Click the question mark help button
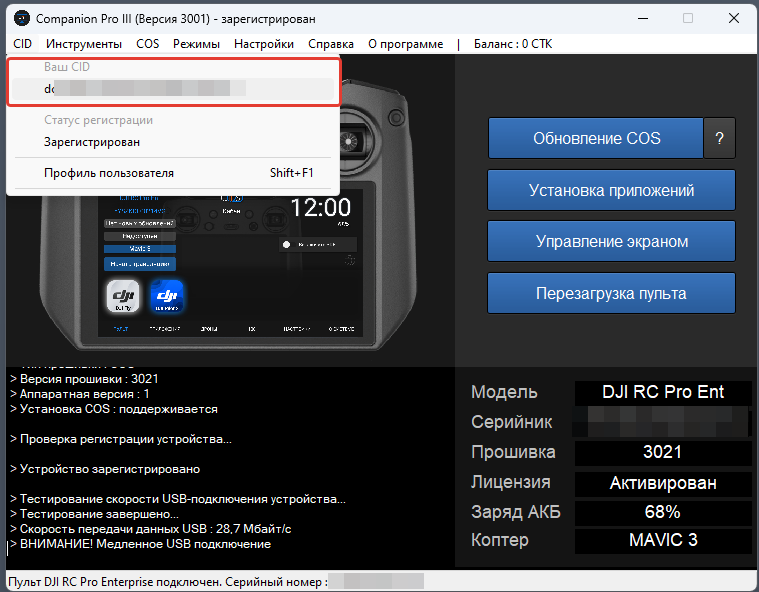The height and width of the screenshot is (592, 759). pyautogui.click(x=719, y=138)
